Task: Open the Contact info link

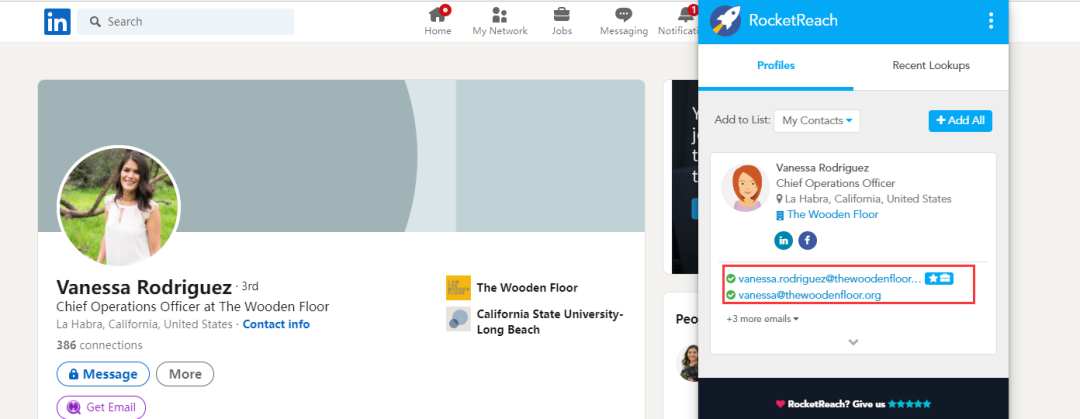Action: (x=276, y=324)
